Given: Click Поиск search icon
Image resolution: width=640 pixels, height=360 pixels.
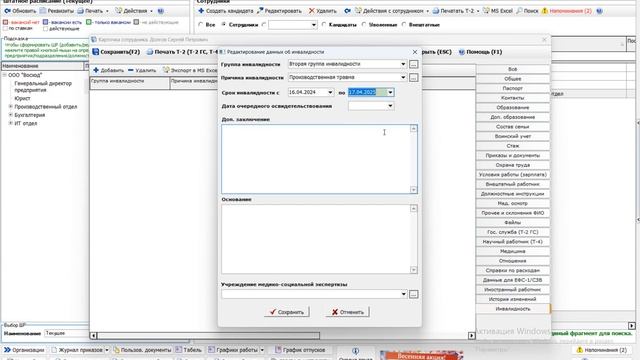Looking at the screenshot, I should 519,11.
